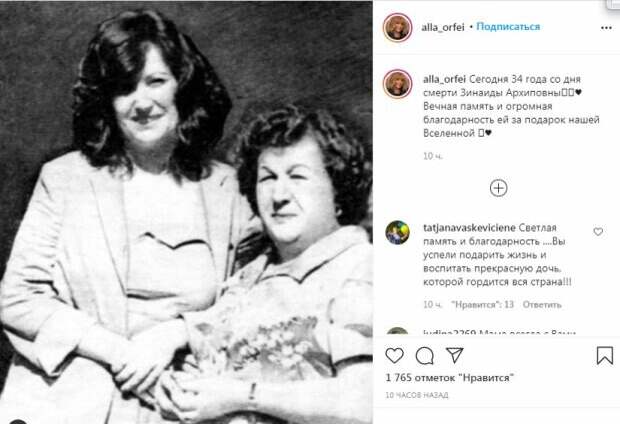Click the black-and-white photo of two women
This screenshot has width=620, height=424.
[x=186, y=212]
